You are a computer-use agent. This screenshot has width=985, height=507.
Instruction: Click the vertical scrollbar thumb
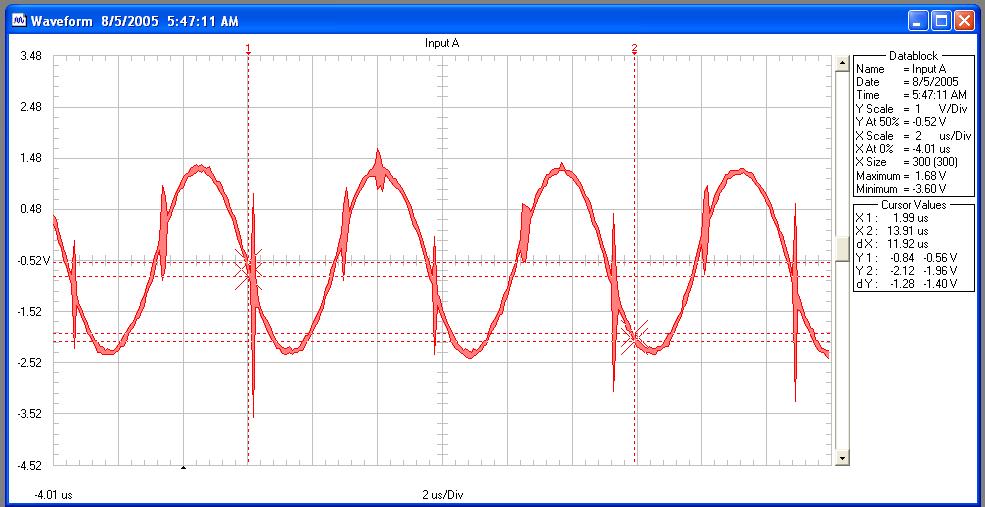(842, 249)
